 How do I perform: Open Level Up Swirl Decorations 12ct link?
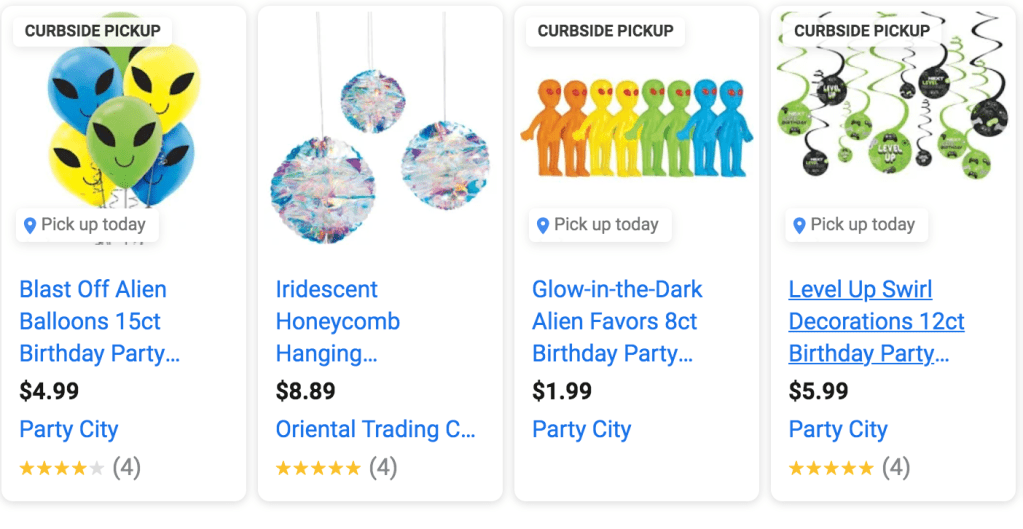tap(876, 321)
